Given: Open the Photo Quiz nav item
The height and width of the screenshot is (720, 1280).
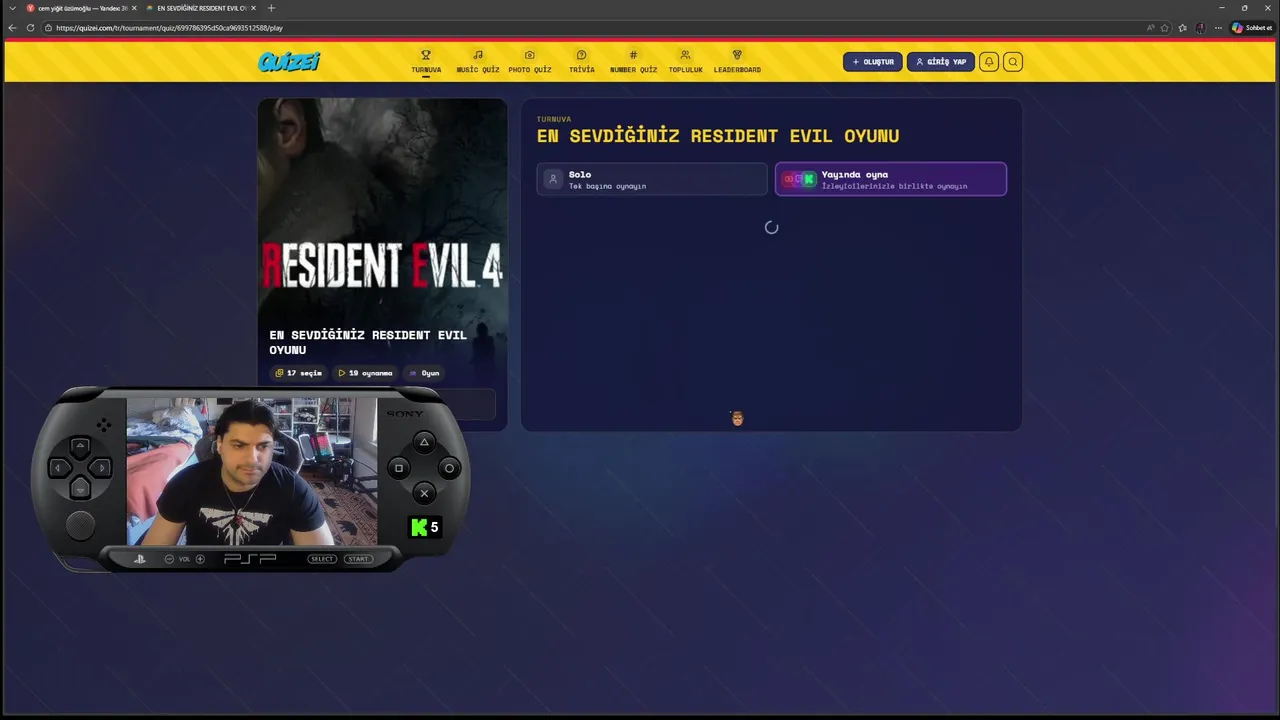Looking at the screenshot, I should 530,62.
